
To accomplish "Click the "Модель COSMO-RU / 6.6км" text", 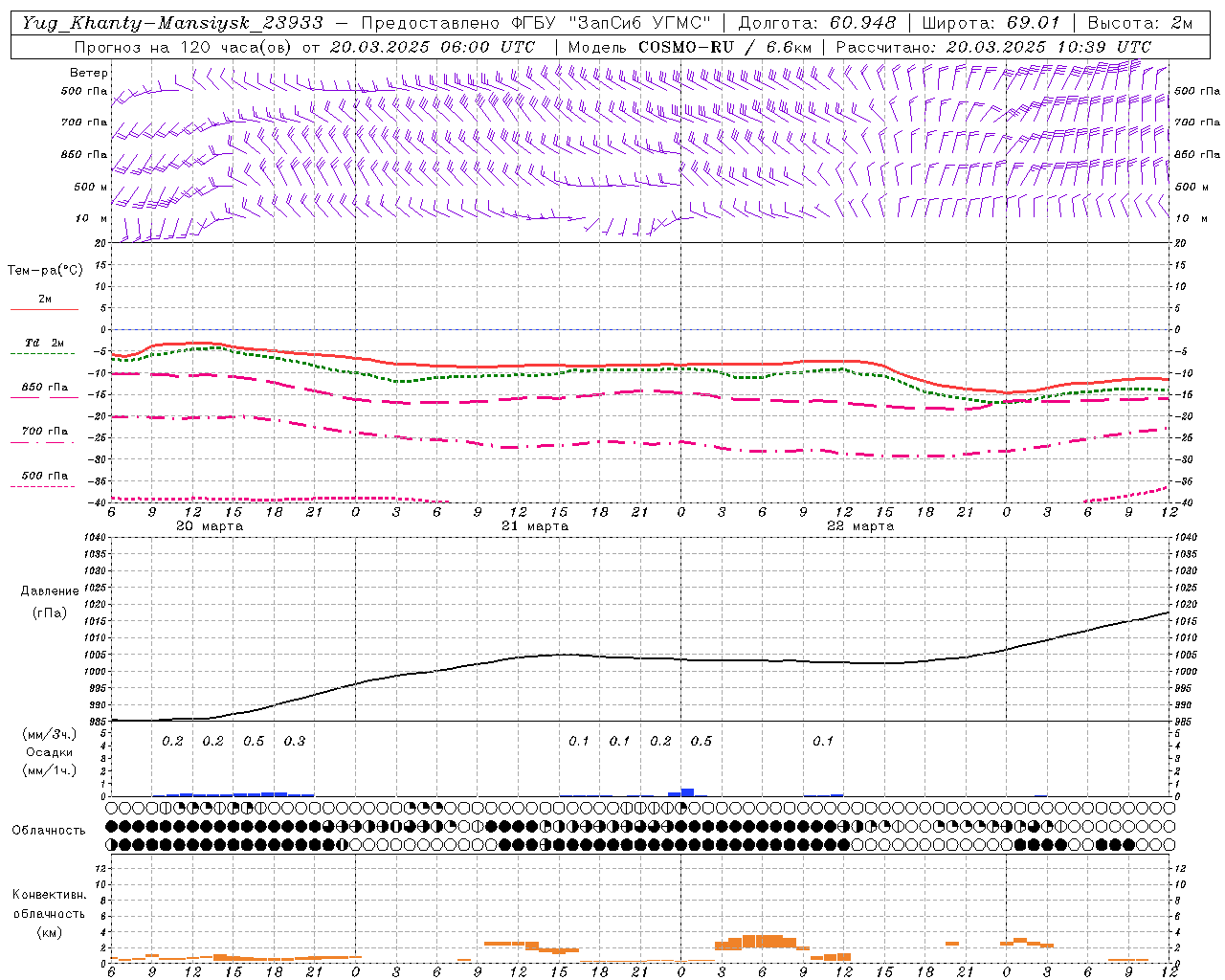I will tap(690, 46).
